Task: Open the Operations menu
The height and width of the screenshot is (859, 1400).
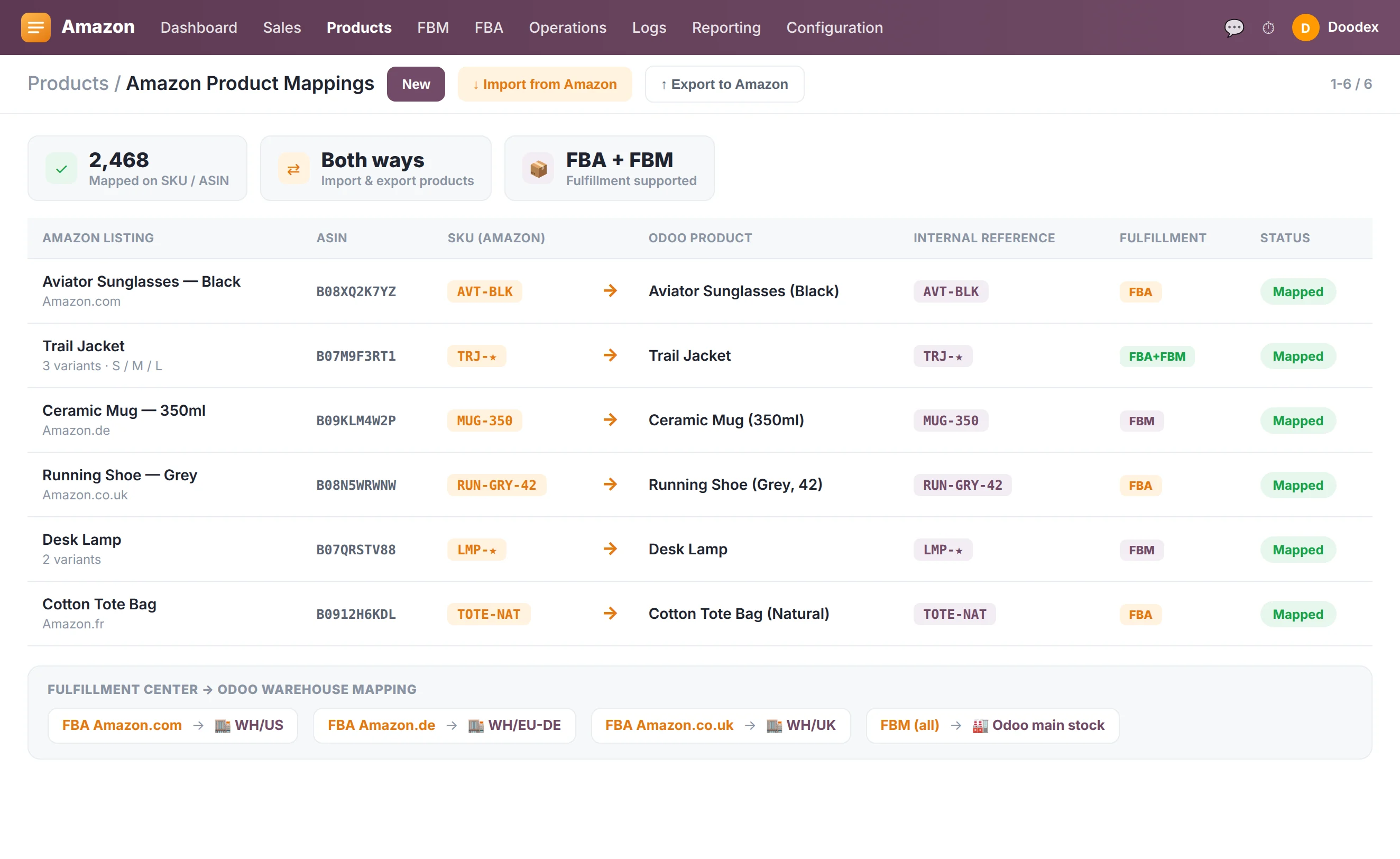Action: click(x=568, y=28)
